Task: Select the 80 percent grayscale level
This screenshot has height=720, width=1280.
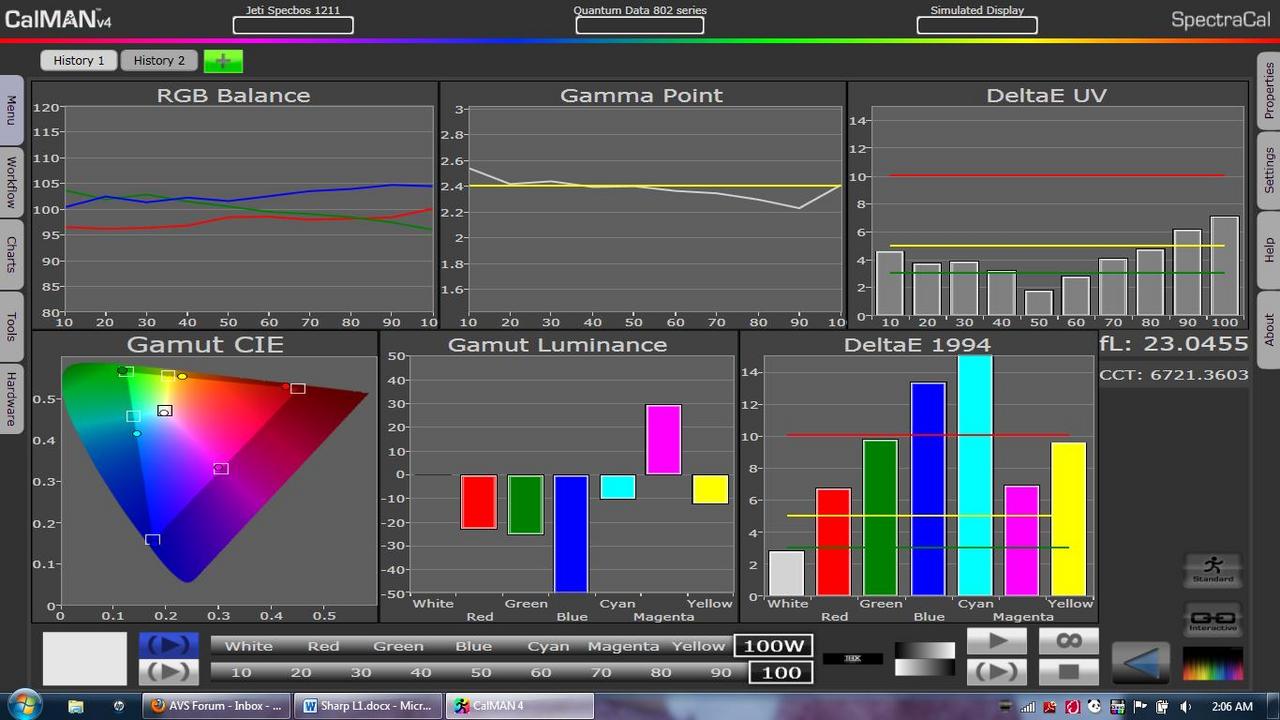Action: pos(661,672)
